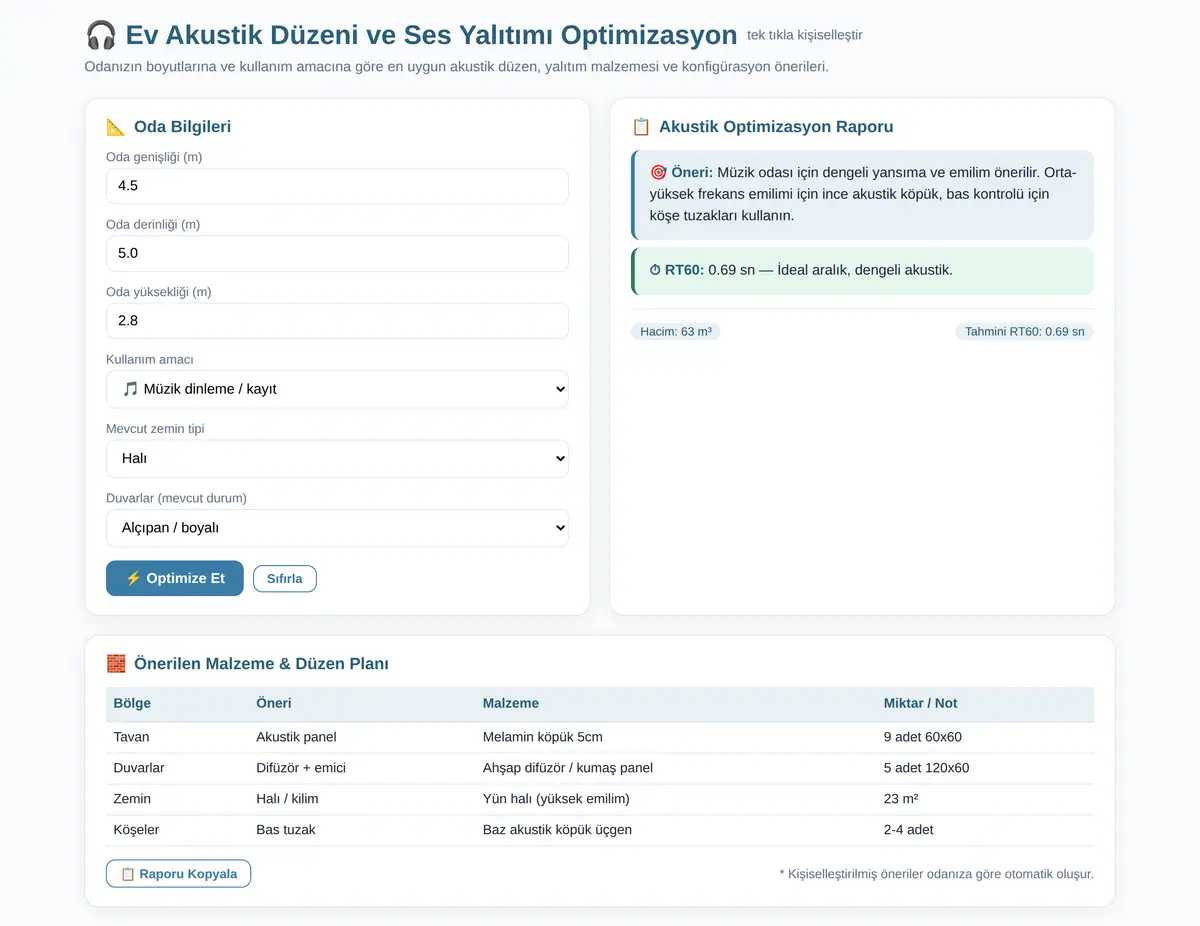Click the Kişiselleştirilmiş öneriler footnote text
1200x926 pixels.
click(x=937, y=874)
